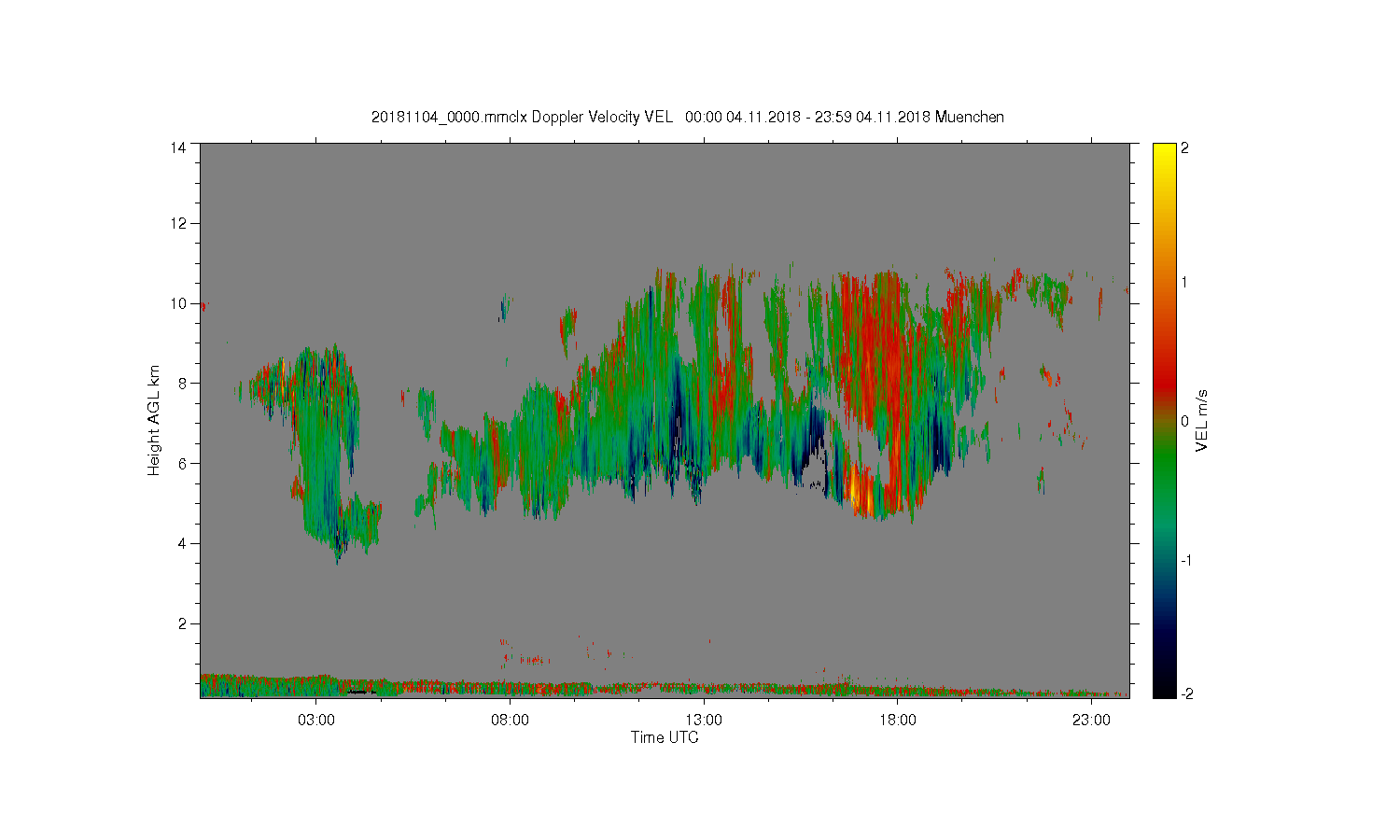
Task: Click the height tick label '14'
Action: [178, 147]
